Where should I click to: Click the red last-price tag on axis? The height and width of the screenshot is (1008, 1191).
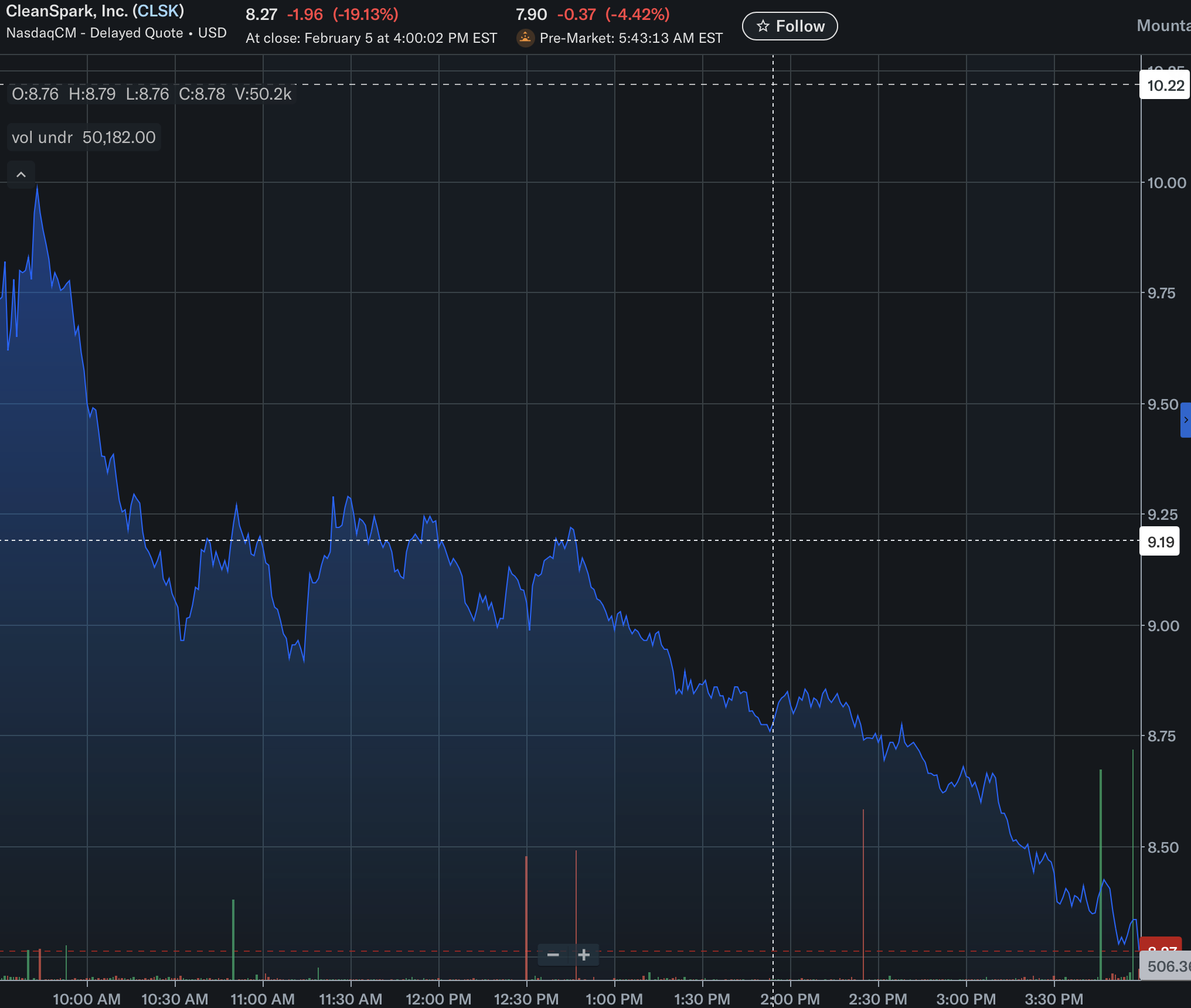pos(1160,945)
